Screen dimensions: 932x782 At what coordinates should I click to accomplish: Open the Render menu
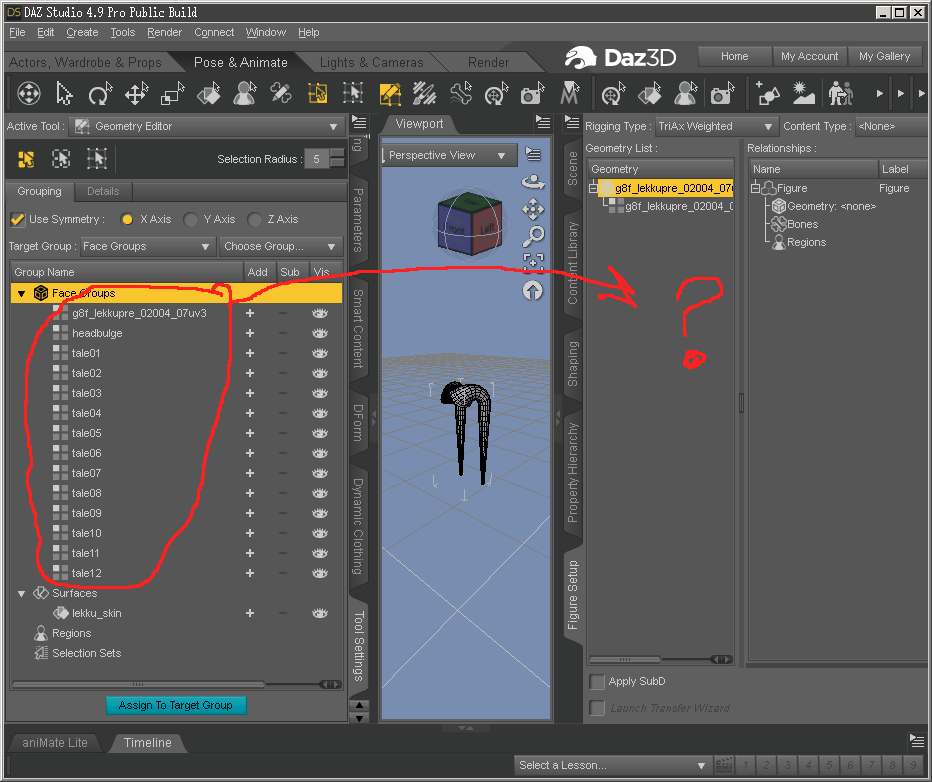coord(164,32)
